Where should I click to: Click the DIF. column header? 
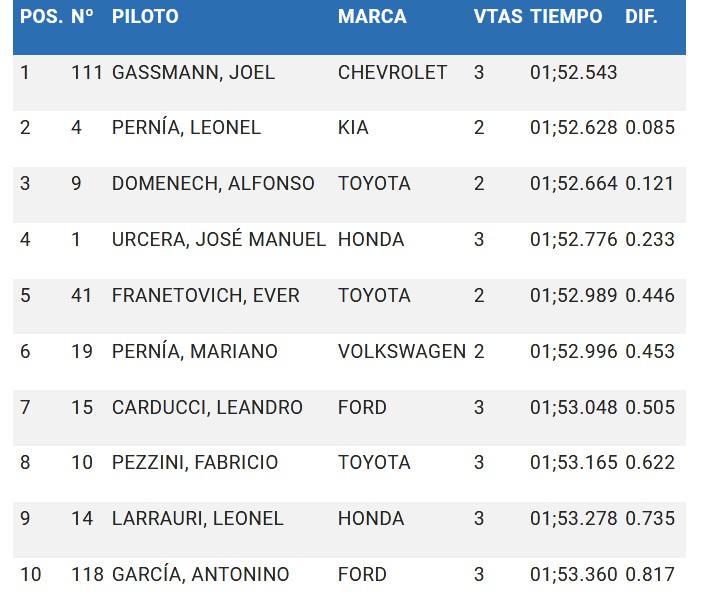641,17
